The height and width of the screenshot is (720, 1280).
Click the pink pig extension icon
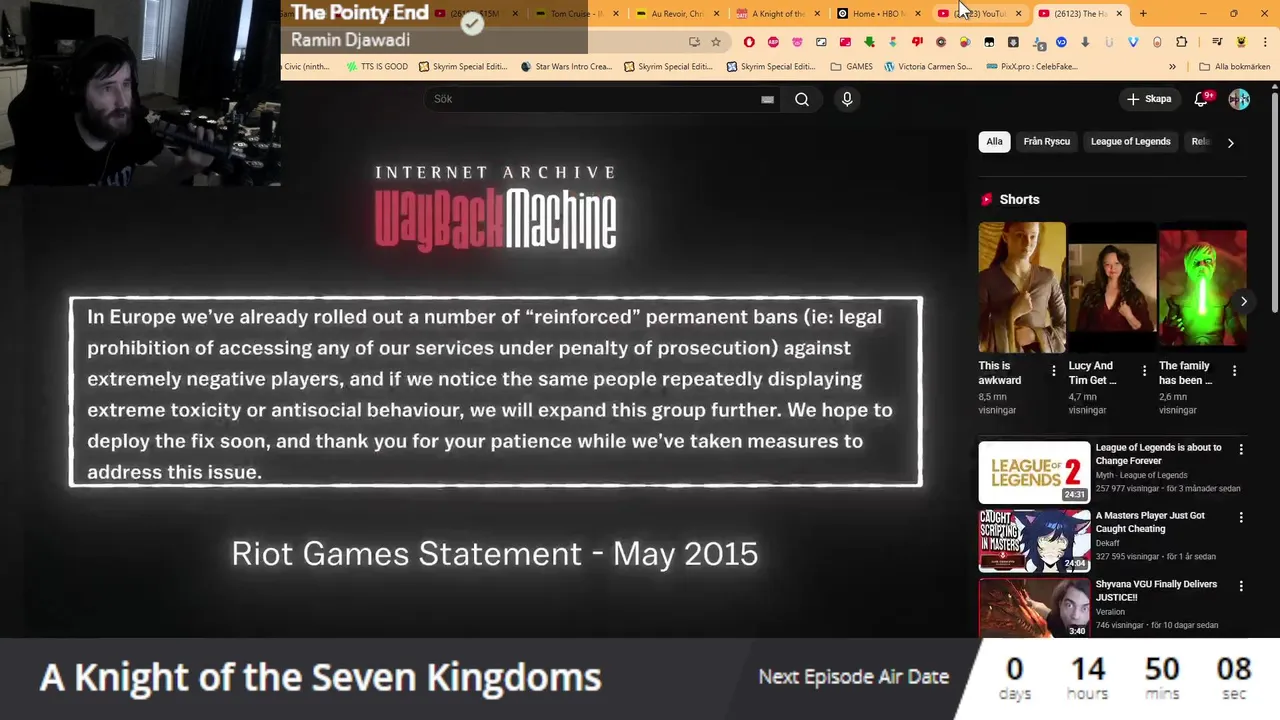[797, 42]
